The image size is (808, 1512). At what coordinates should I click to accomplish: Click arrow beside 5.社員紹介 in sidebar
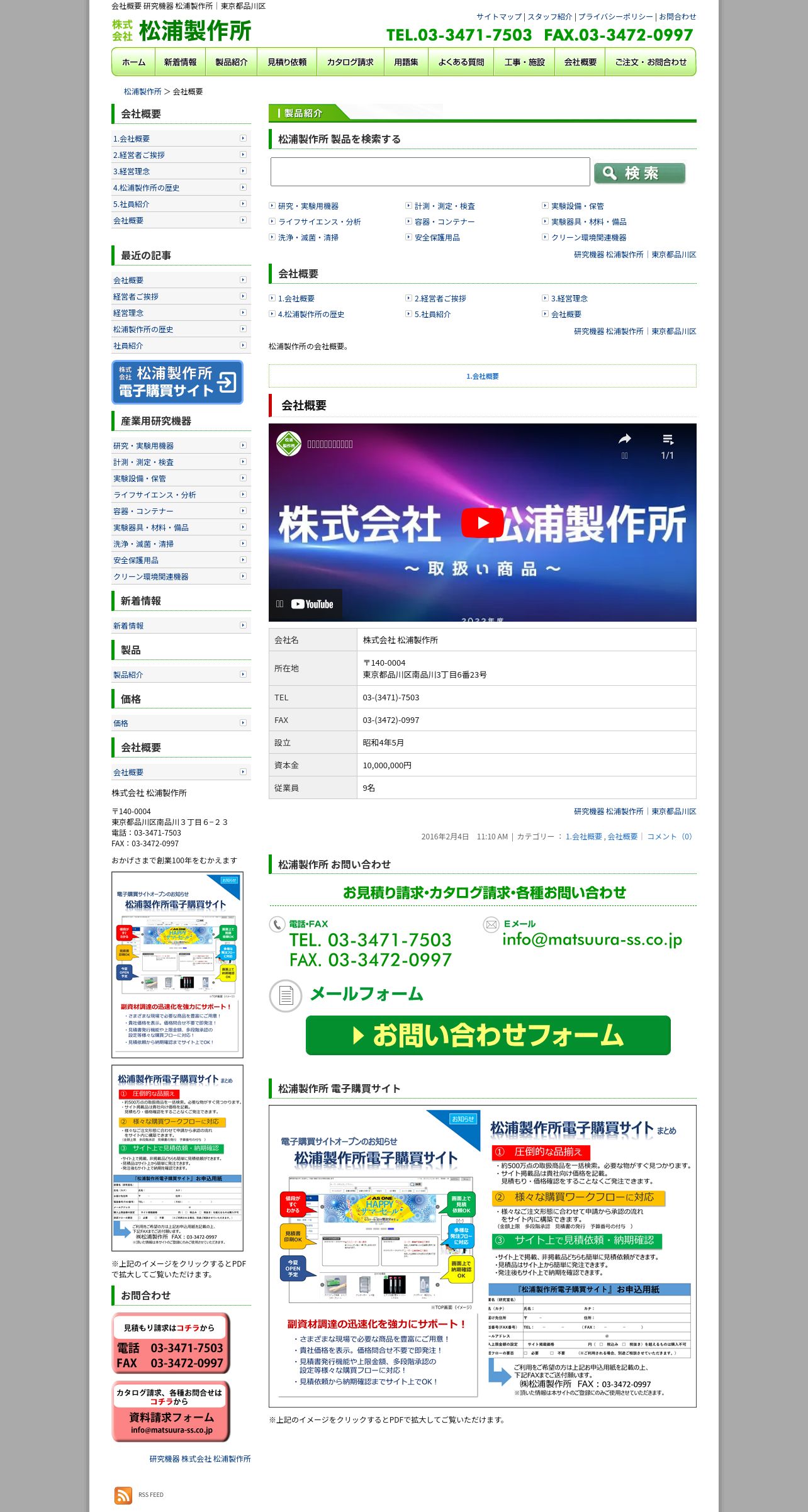[x=243, y=203]
